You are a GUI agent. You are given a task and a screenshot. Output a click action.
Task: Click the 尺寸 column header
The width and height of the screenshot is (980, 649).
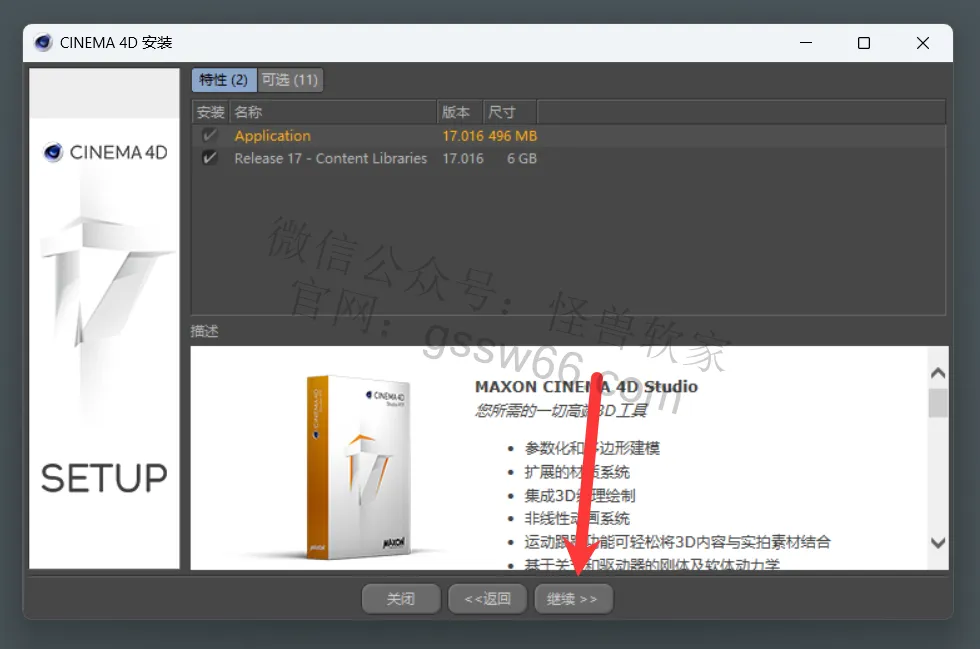[510, 112]
